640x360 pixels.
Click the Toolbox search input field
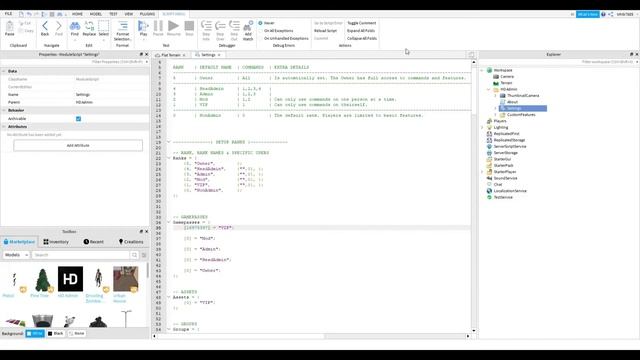click(81, 255)
